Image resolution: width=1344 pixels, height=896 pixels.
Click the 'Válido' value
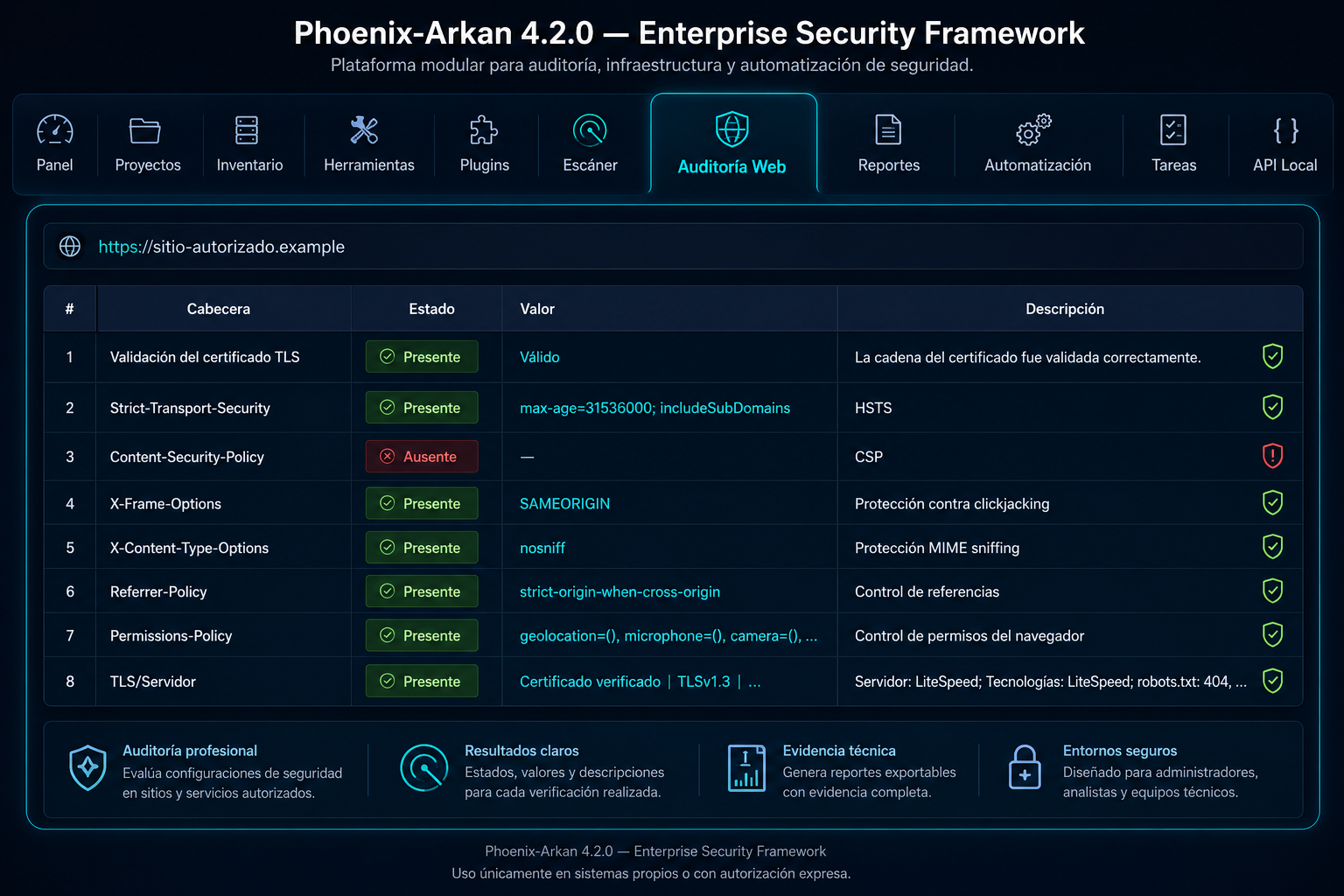tap(540, 357)
